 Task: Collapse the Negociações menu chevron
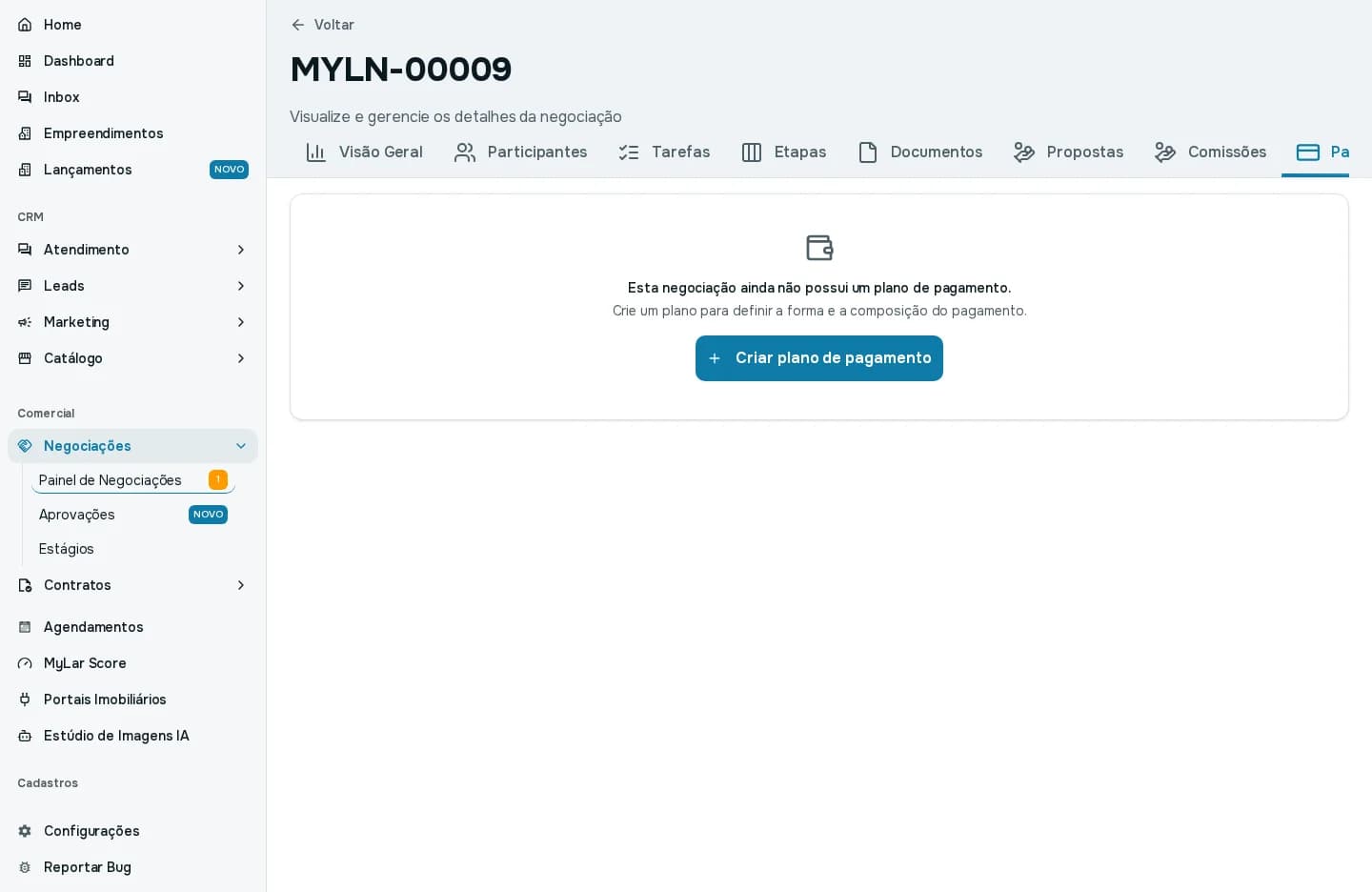pos(241,446)
